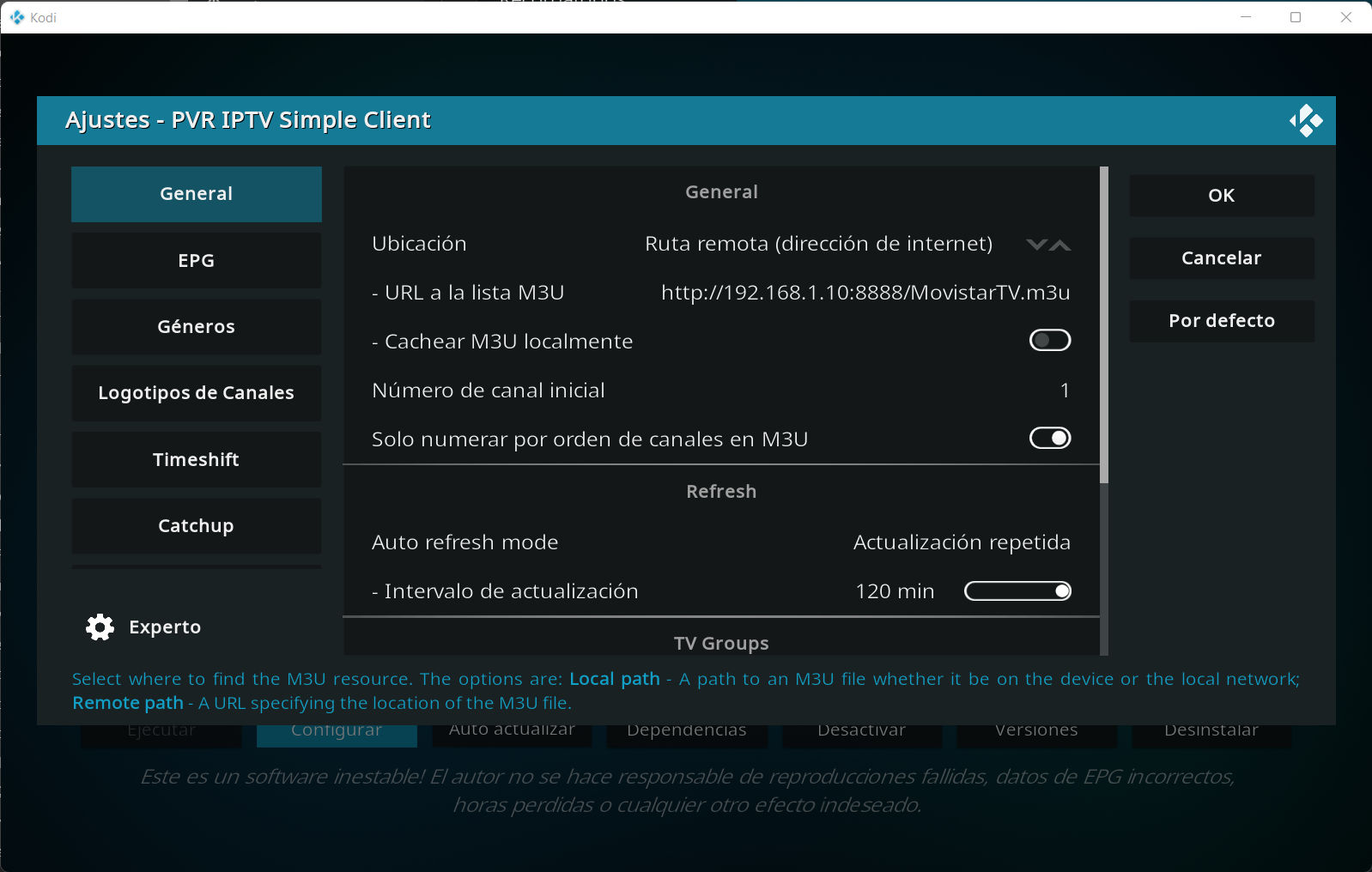Select the General category tab
This screenshot has height=872, width=1372.
(197, 194)
